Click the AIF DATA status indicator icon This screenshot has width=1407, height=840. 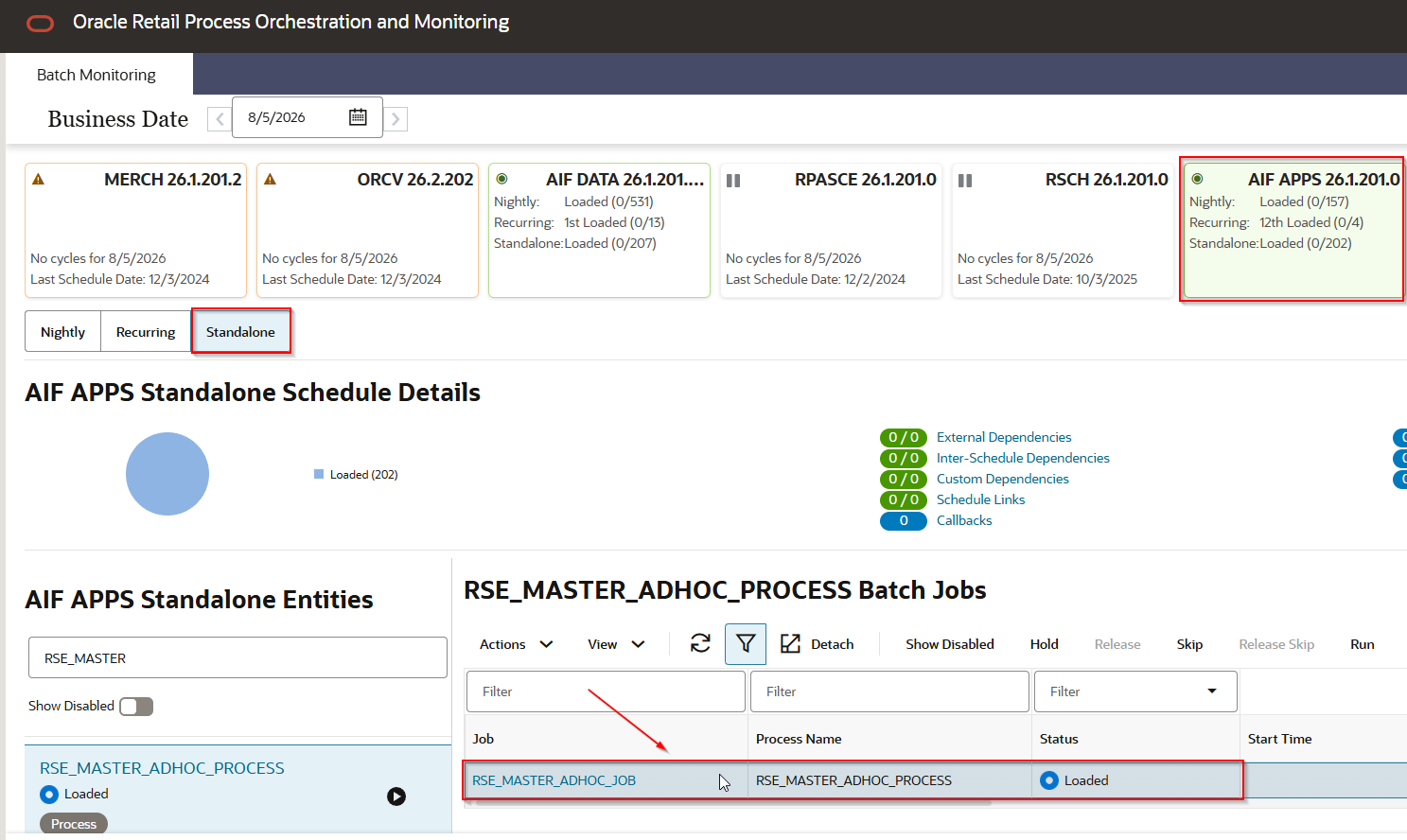[502, 179]
